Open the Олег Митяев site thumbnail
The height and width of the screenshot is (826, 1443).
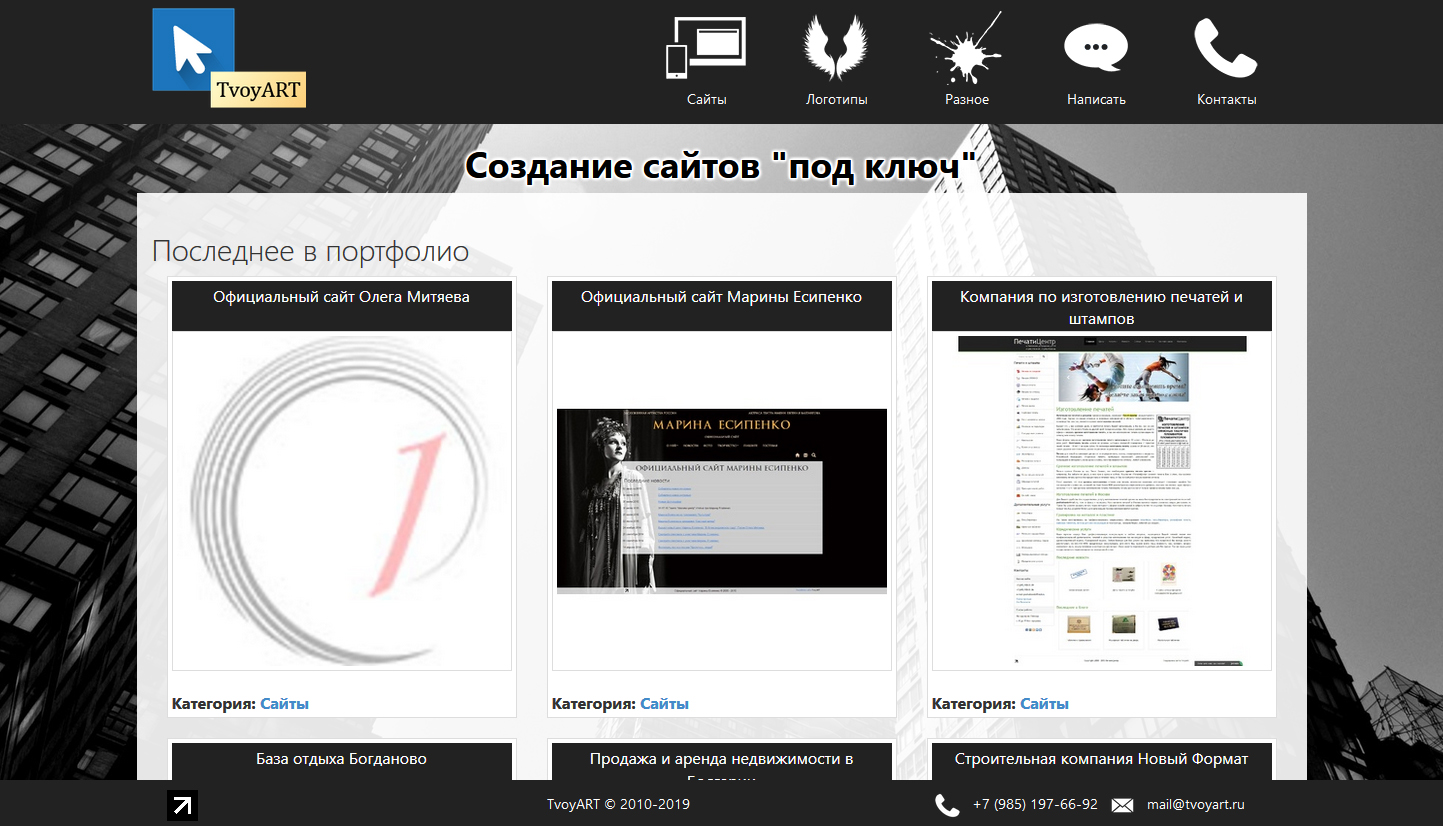click(x=342, y=501)
